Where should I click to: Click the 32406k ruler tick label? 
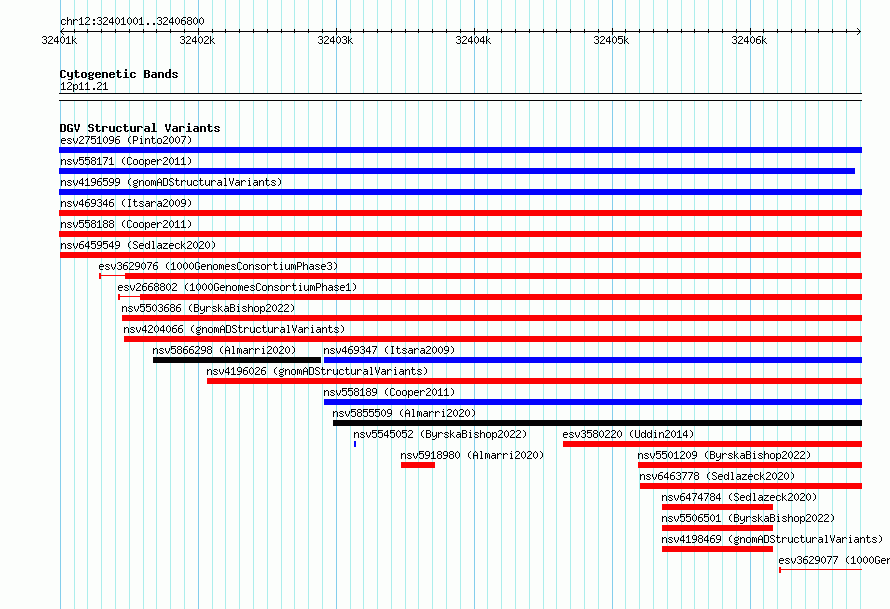click(x=749, y=40)
